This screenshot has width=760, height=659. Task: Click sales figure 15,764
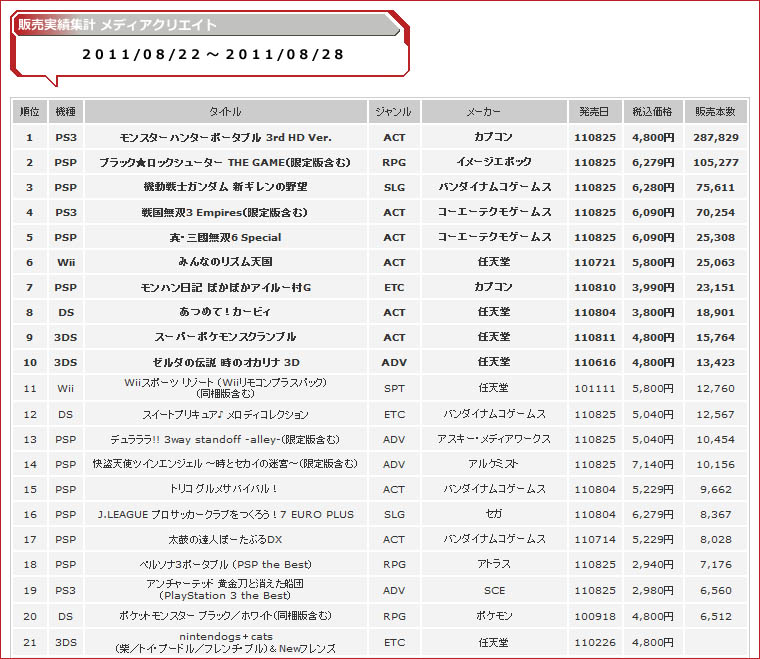716,337
